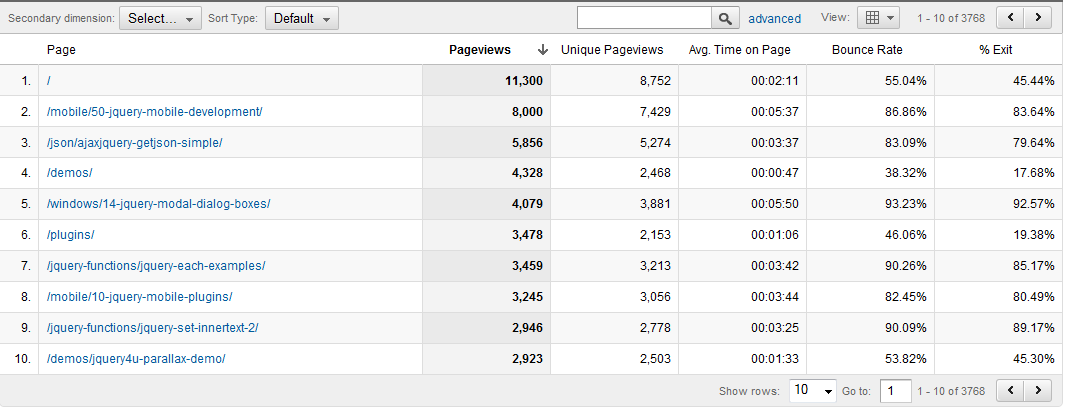Focus the table search text box
1066x413 pixels.
click(x=643, y=18)
